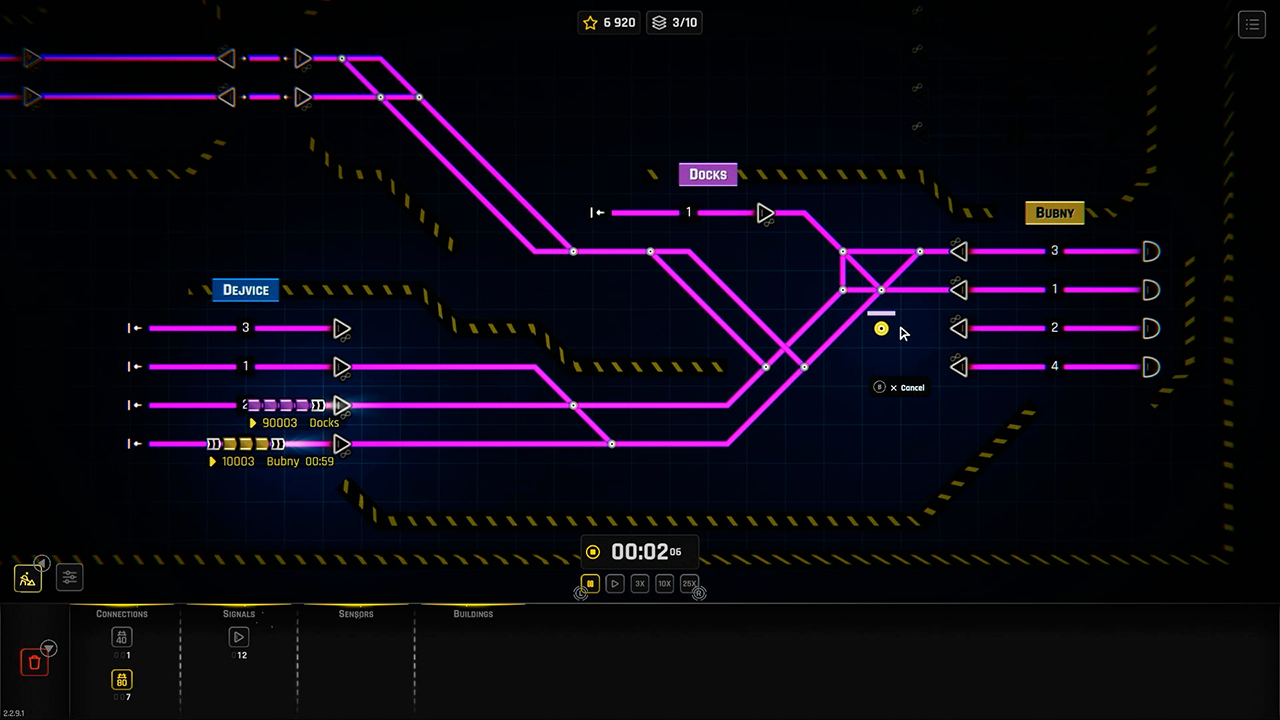Click buffer stop ending Bubny track 4
1280x720 pixels.
1151,367
